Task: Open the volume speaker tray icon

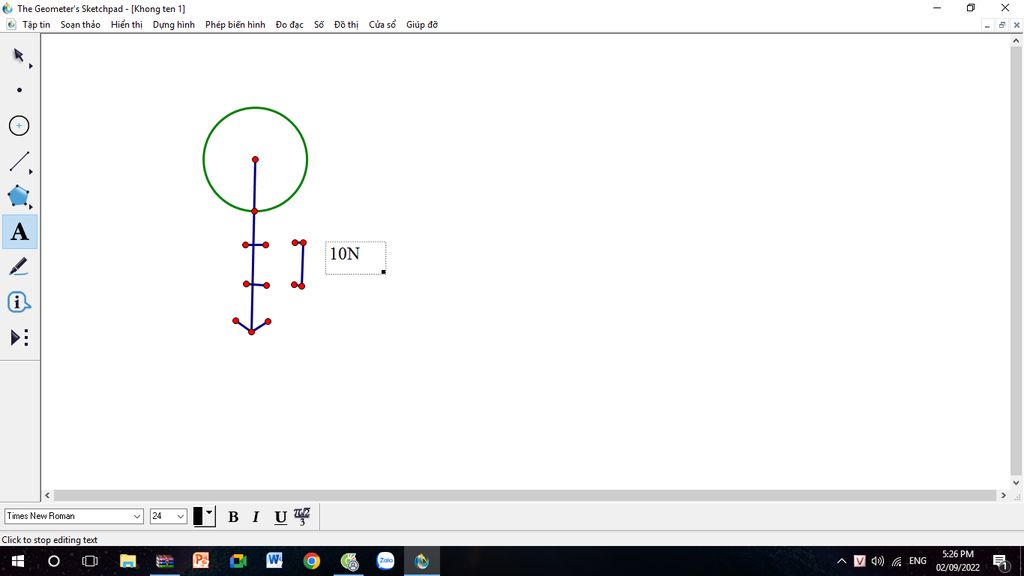Action: (878, 561)
